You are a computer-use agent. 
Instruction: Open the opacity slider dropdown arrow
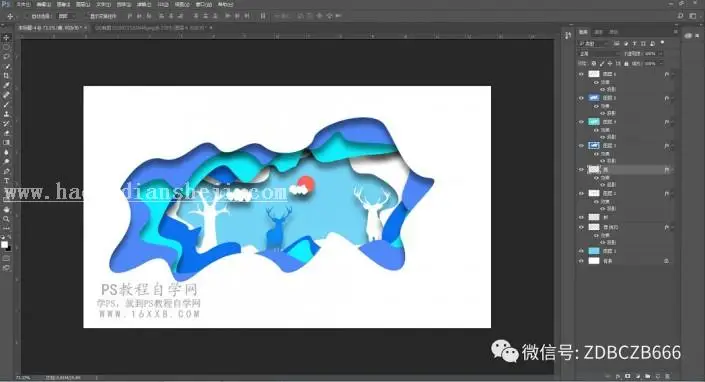(660, 53)
